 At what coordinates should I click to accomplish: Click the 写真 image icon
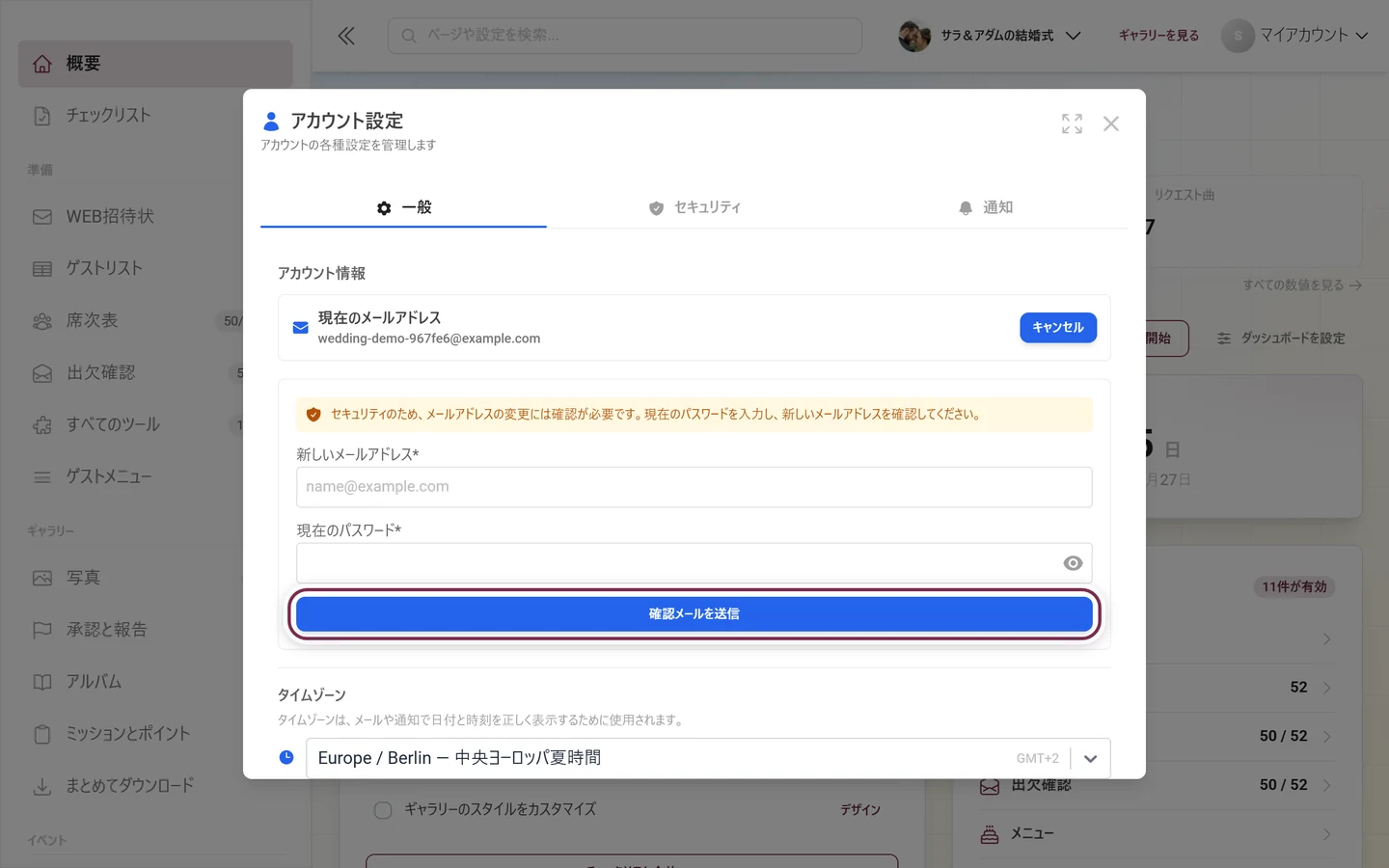[x=42, y=579]
